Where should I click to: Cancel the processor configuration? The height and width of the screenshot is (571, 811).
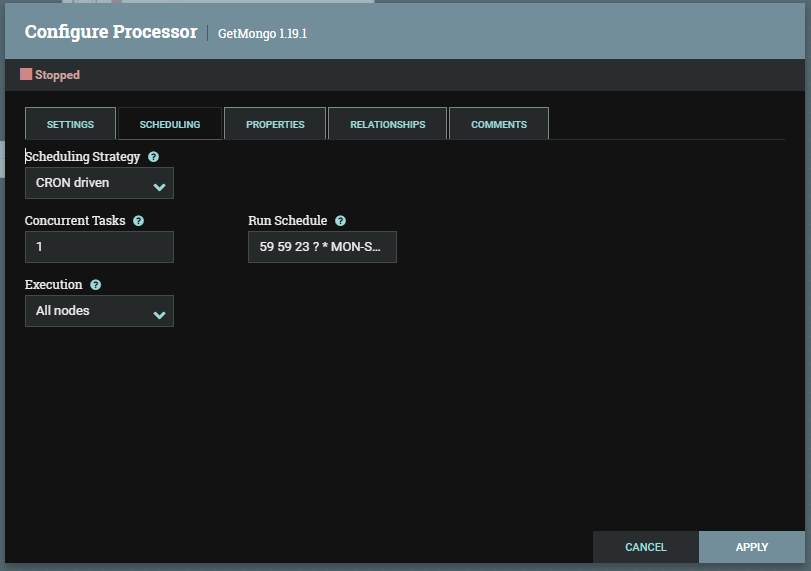[645, 547]
